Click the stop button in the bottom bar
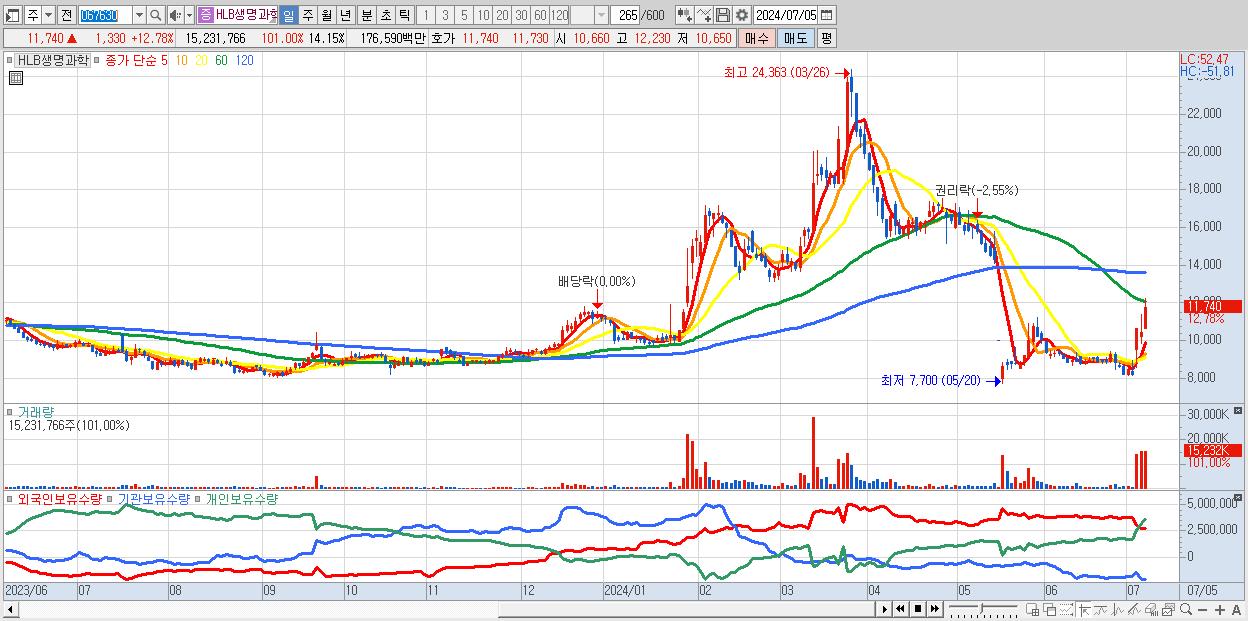1248x621 pixels. point(918,609)
